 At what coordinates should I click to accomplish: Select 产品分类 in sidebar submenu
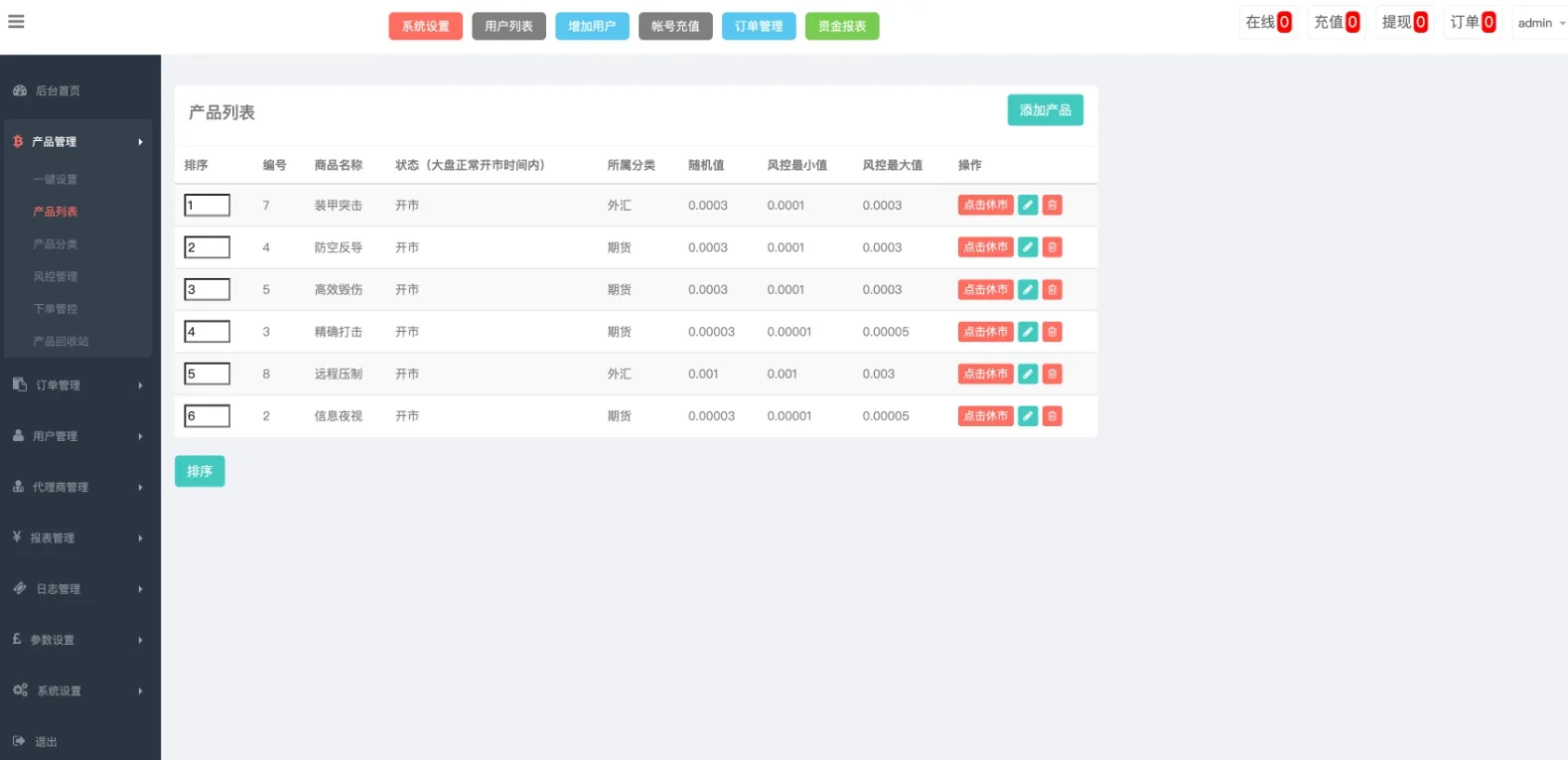pyautogui.click(x=56, y=244)
